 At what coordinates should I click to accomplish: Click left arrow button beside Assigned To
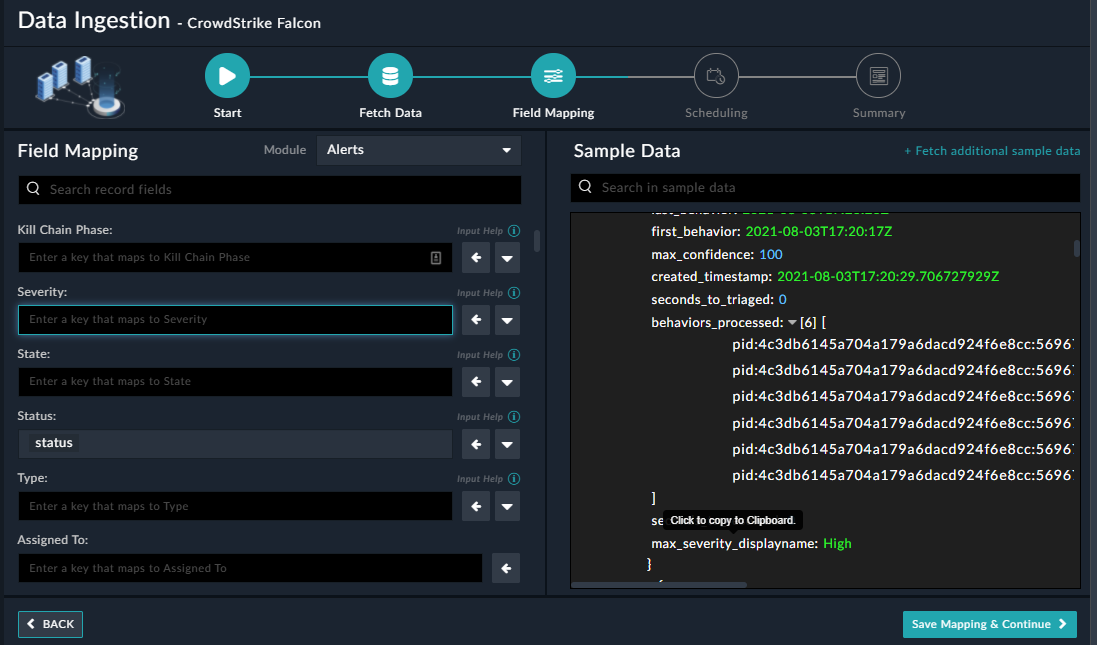click(x=506, y=568)
